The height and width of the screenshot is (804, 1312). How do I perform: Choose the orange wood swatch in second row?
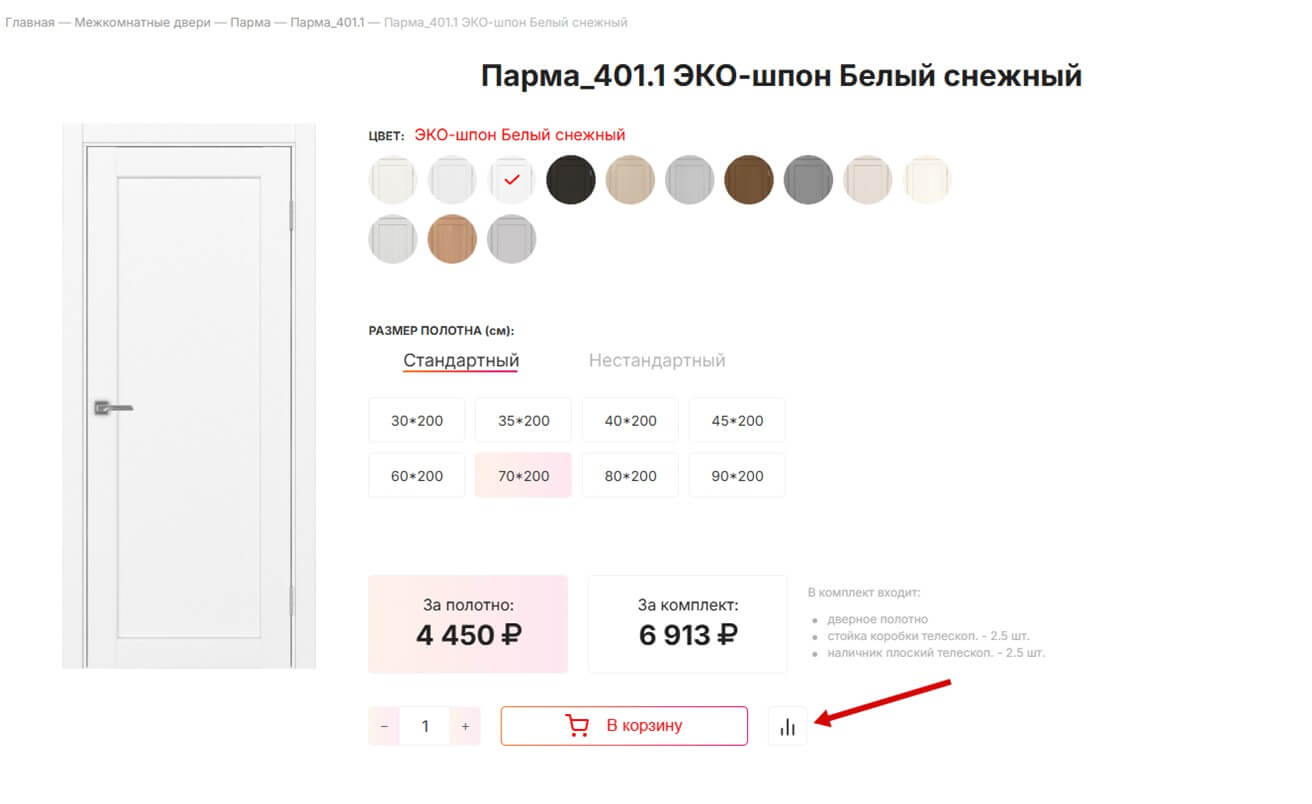(452, 239)
